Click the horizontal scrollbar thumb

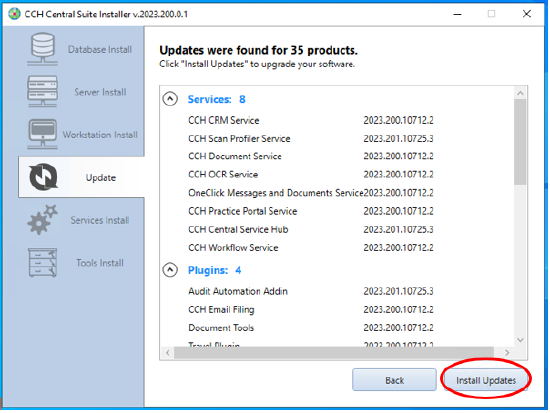pyautogui.click(x=334, y=353)
